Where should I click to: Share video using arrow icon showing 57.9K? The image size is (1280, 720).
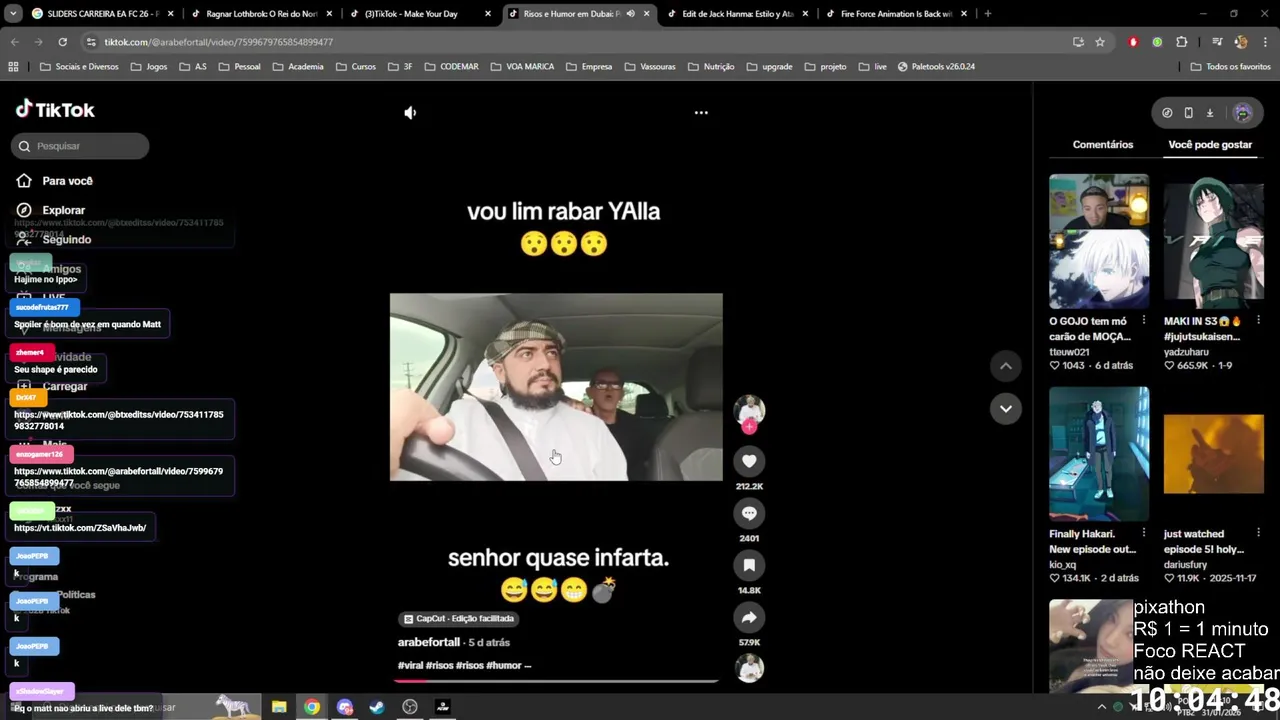[749, 617]
